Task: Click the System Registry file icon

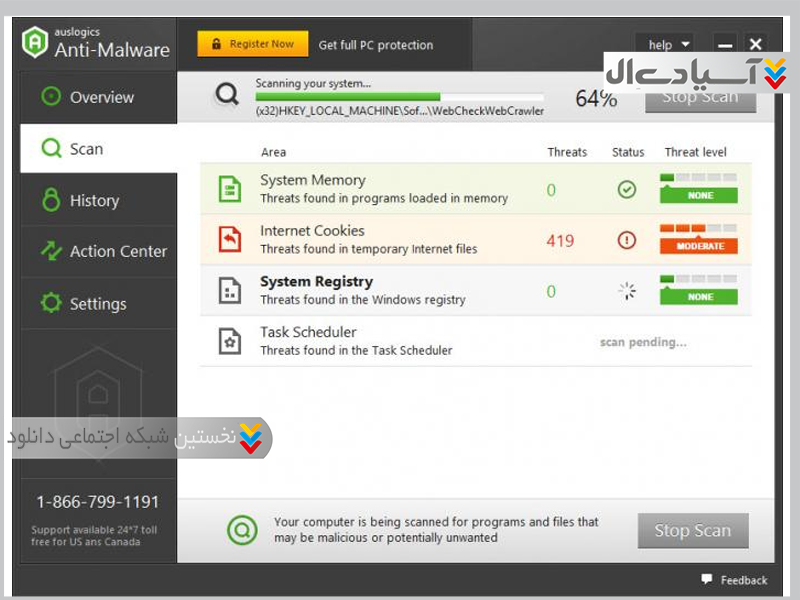Action: click(230, 291)
